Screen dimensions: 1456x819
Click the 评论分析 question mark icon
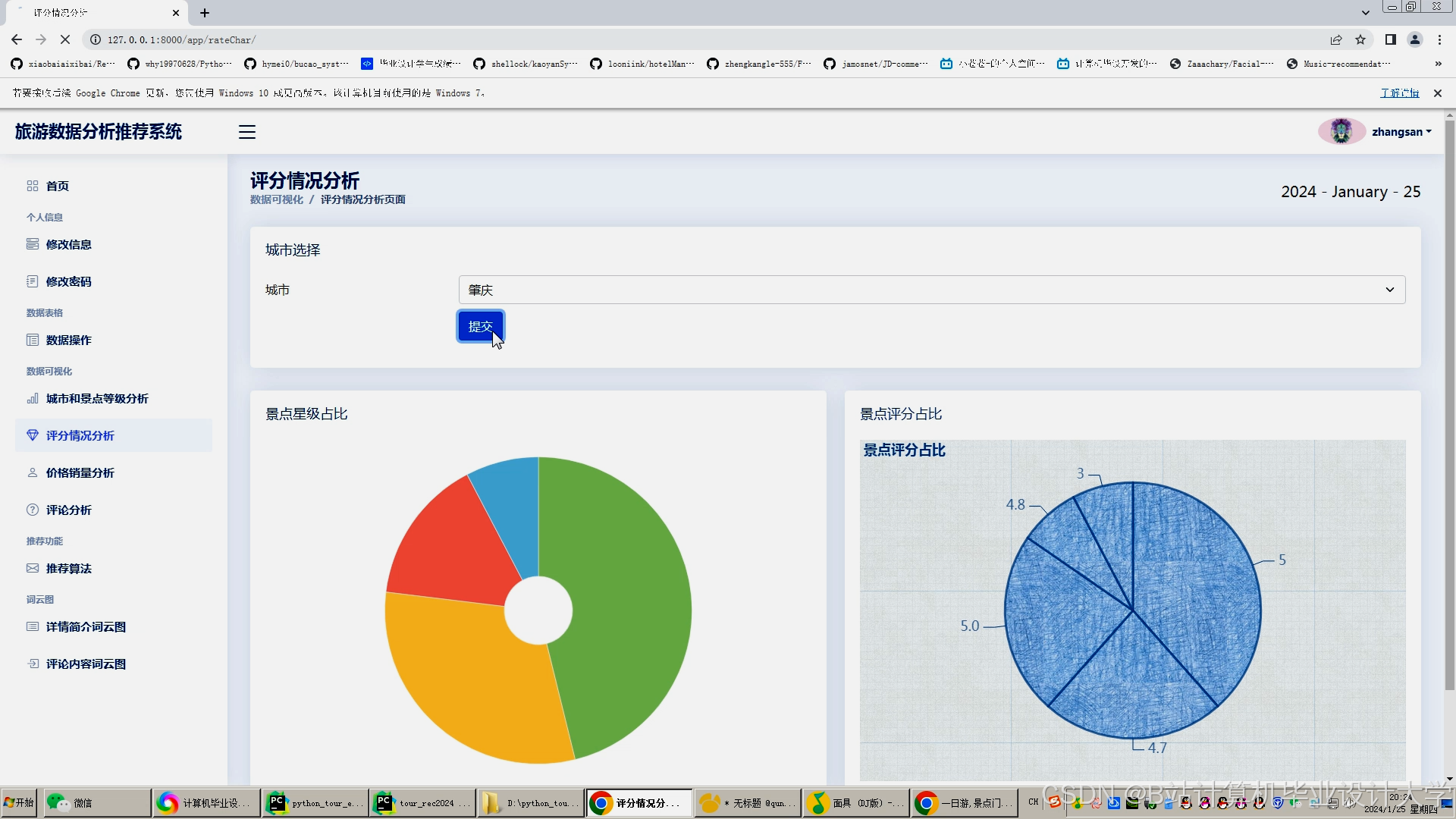pos(33,510)
